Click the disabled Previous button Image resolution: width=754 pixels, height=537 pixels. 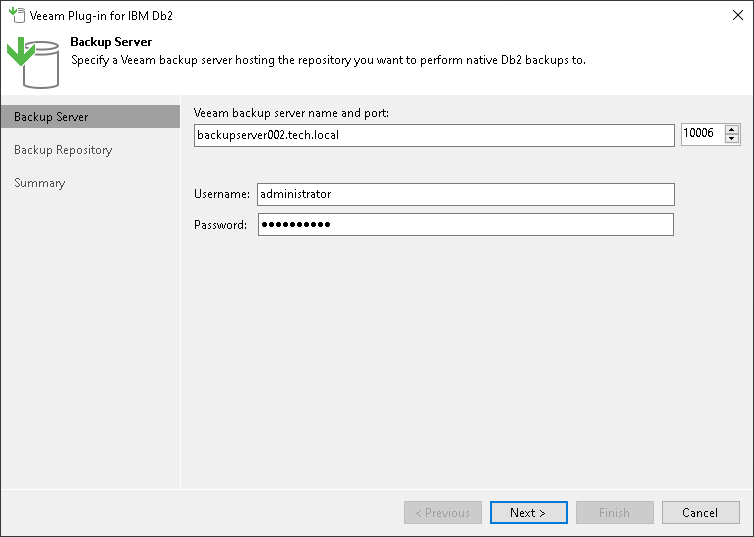coord(443,512)
